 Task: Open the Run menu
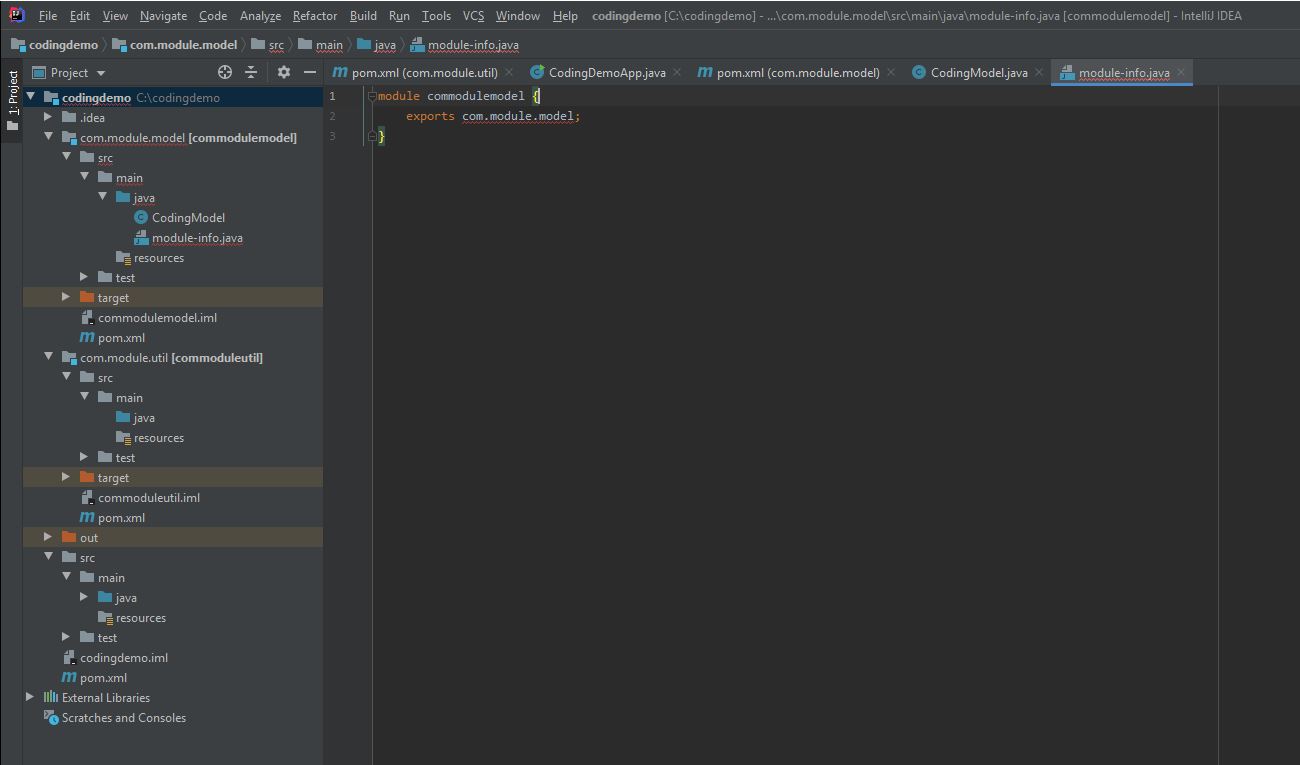click(399, 16)
